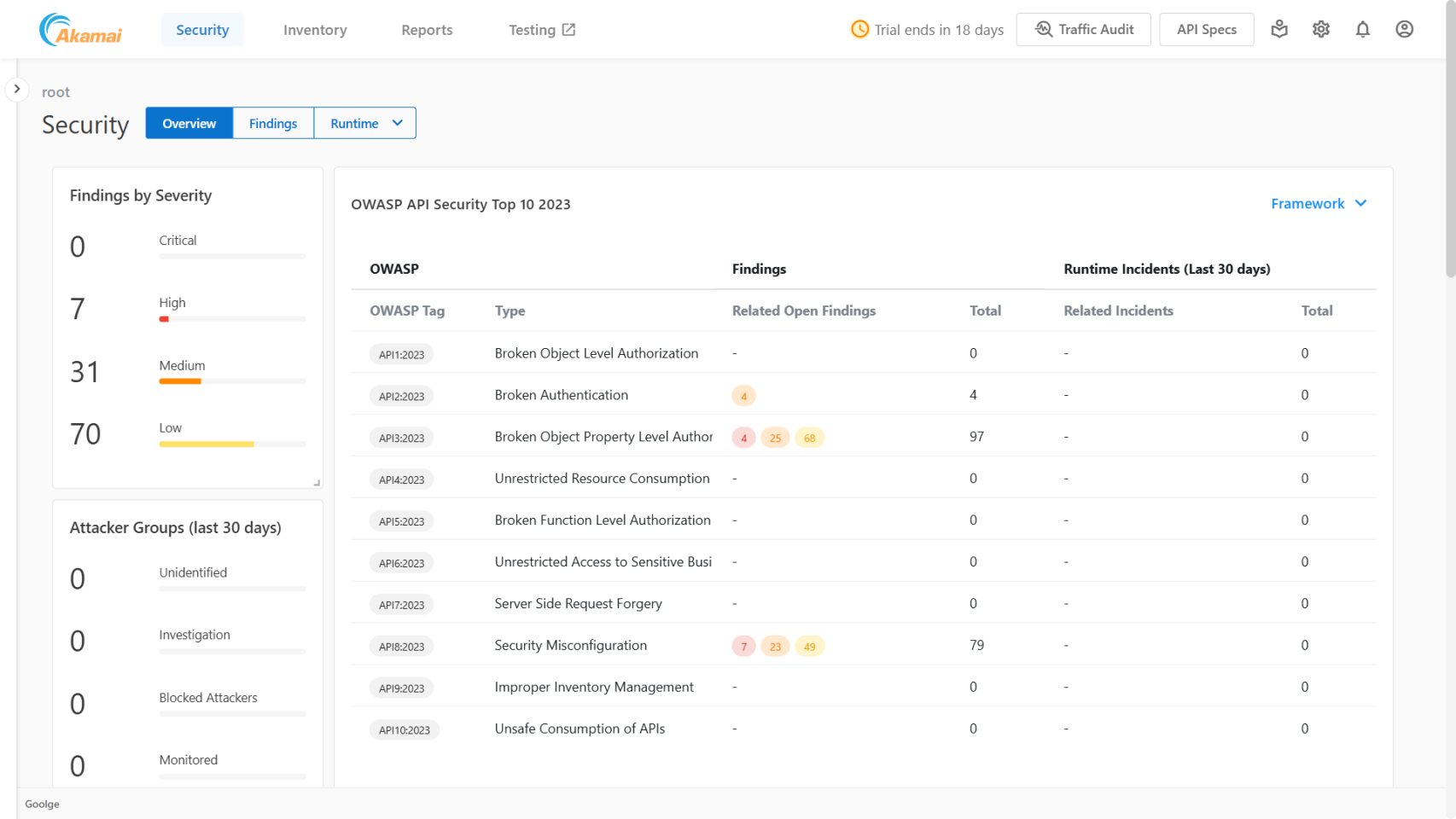1456x819 pixels.
Task: Open the Runtime dropdown menu
Action: (365, 124)
